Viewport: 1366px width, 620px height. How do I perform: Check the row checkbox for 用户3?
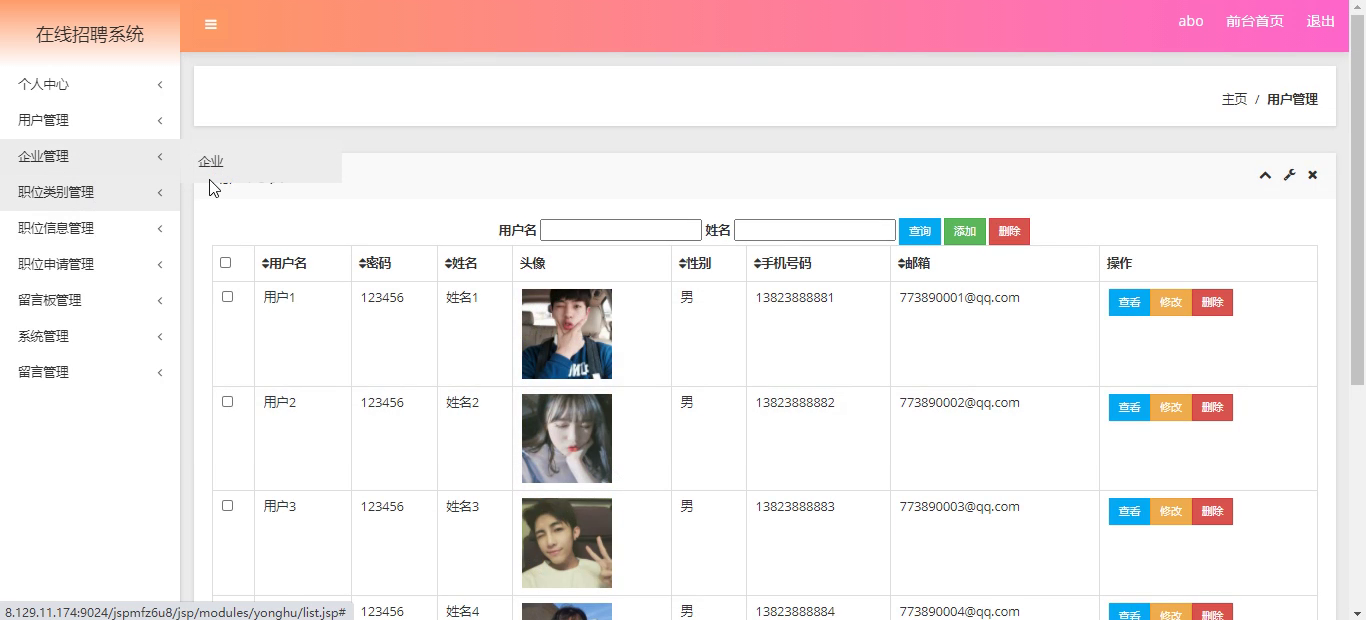tap(228, 506)
